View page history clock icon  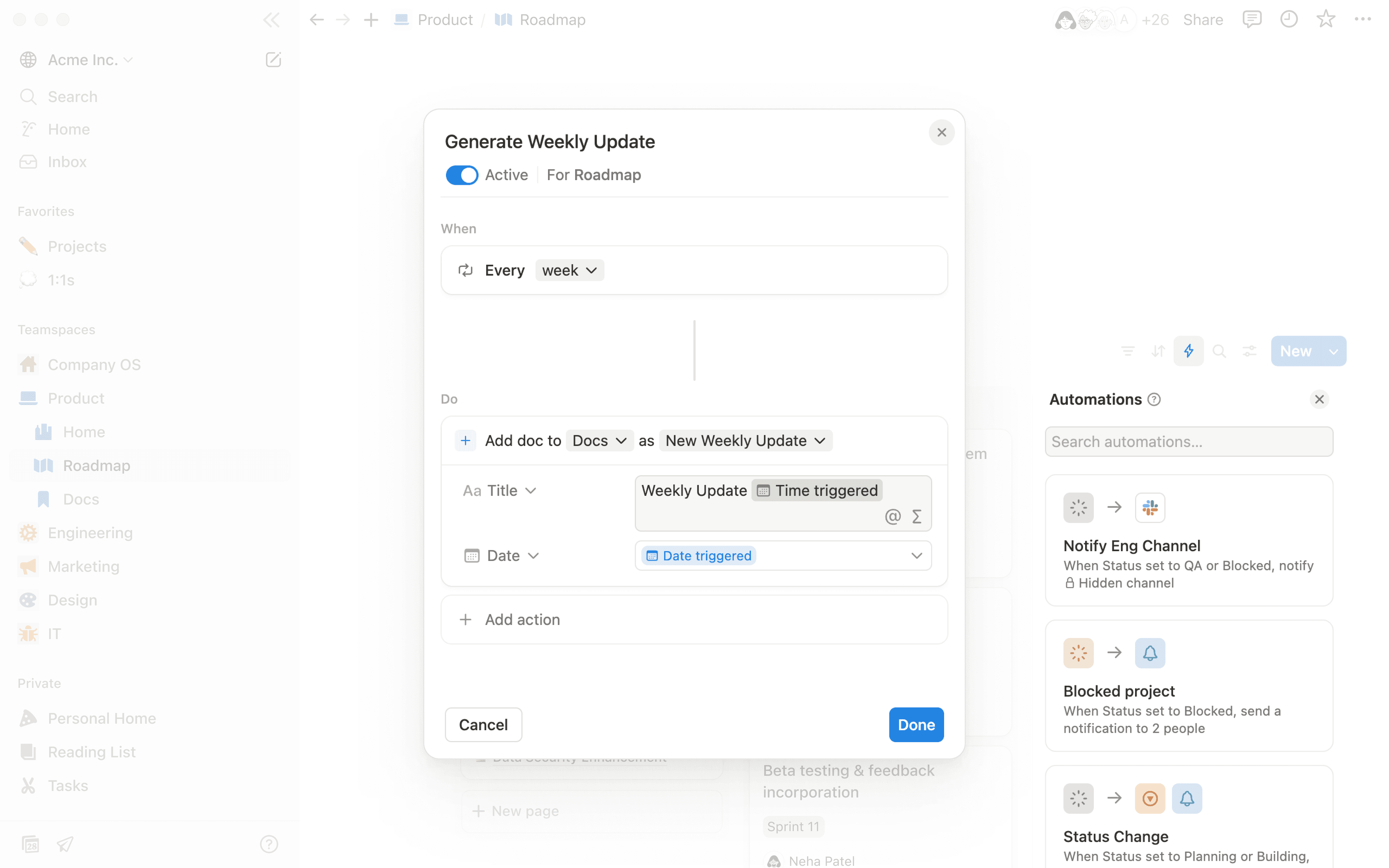(x=1289, y=20)
